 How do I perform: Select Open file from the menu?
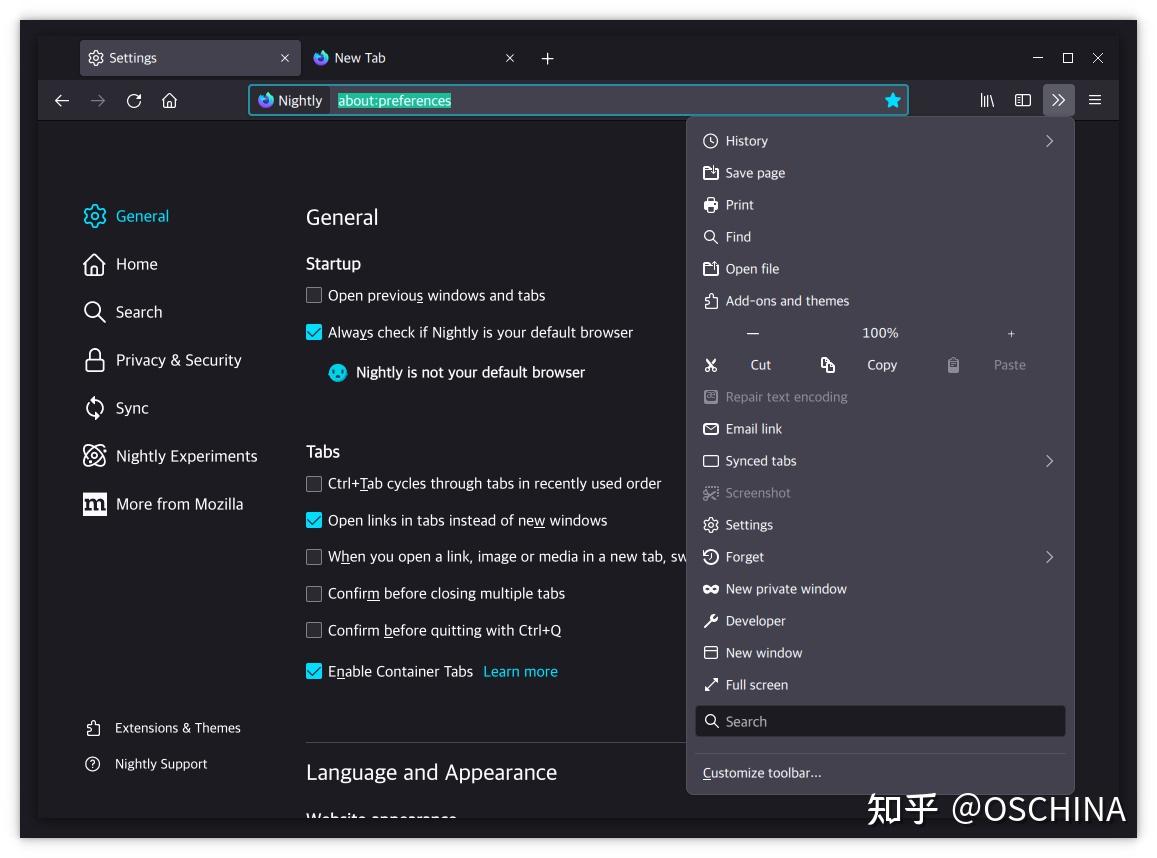tap(880, 269)
